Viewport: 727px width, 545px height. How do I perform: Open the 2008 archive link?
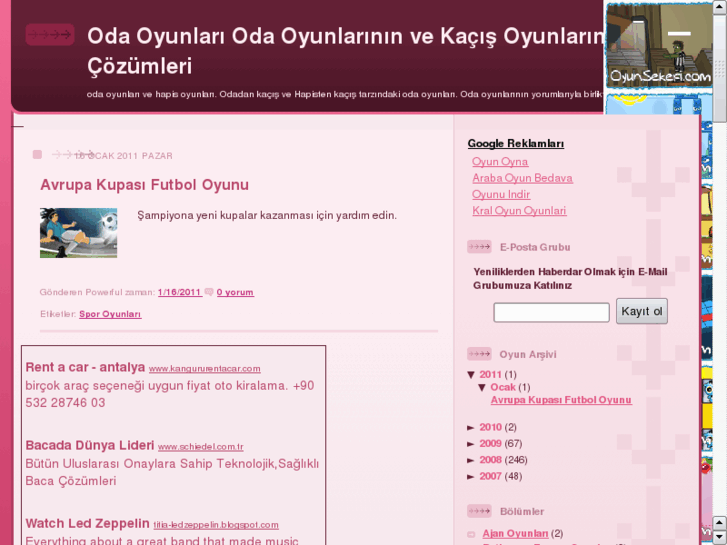491,460
